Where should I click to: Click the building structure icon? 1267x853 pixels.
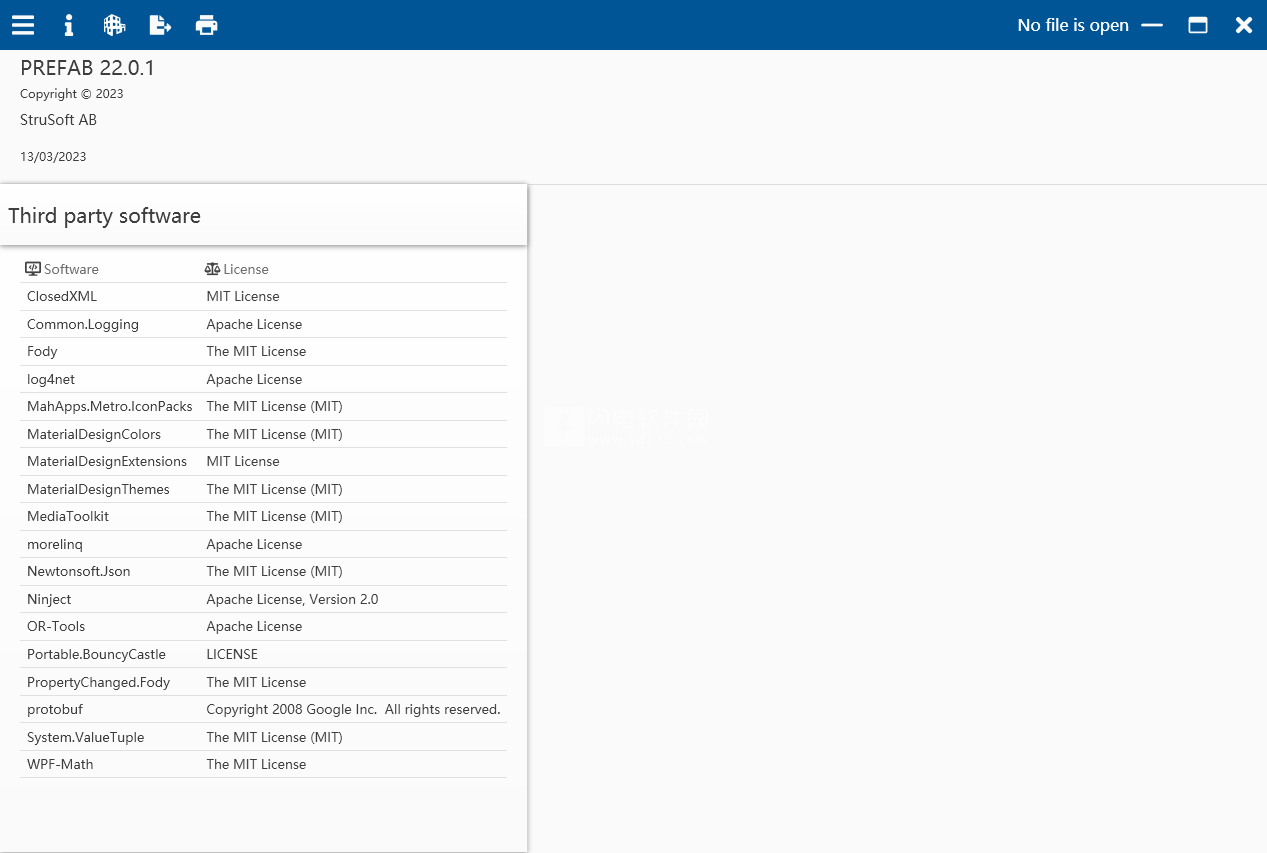tap(114, 25)
